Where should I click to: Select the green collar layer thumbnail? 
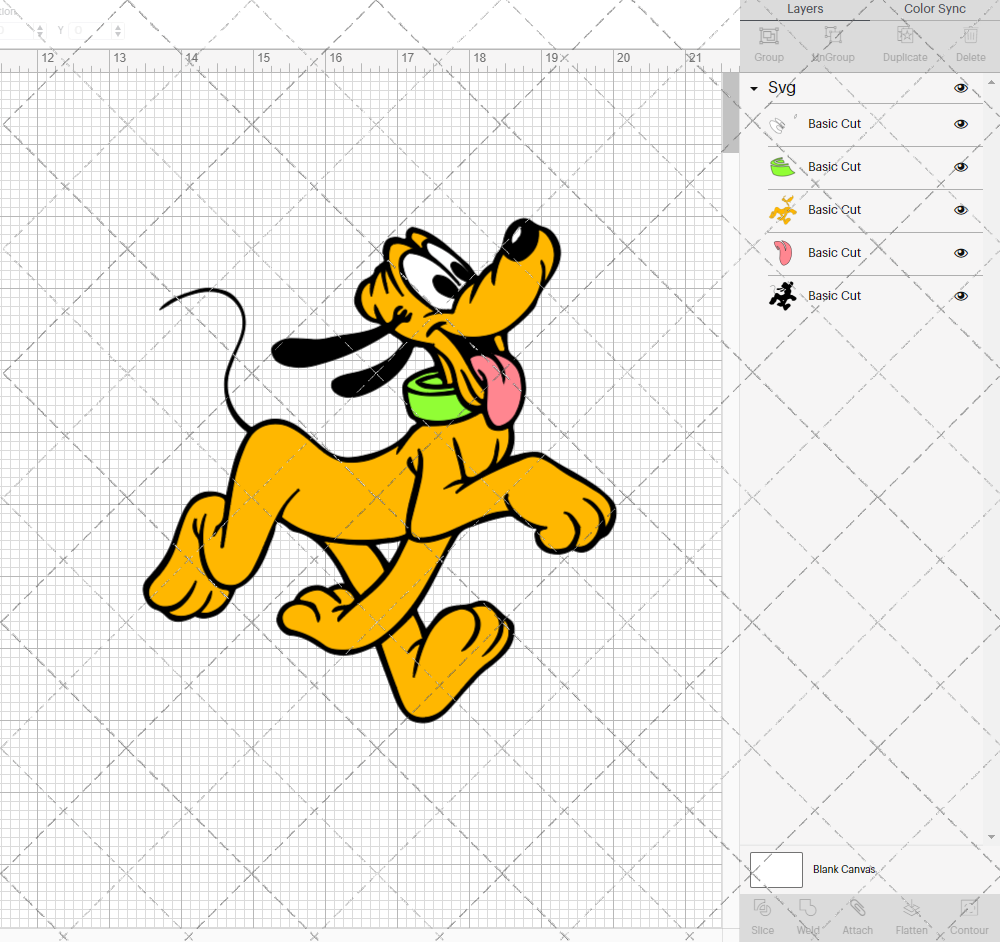pos(782,167)
